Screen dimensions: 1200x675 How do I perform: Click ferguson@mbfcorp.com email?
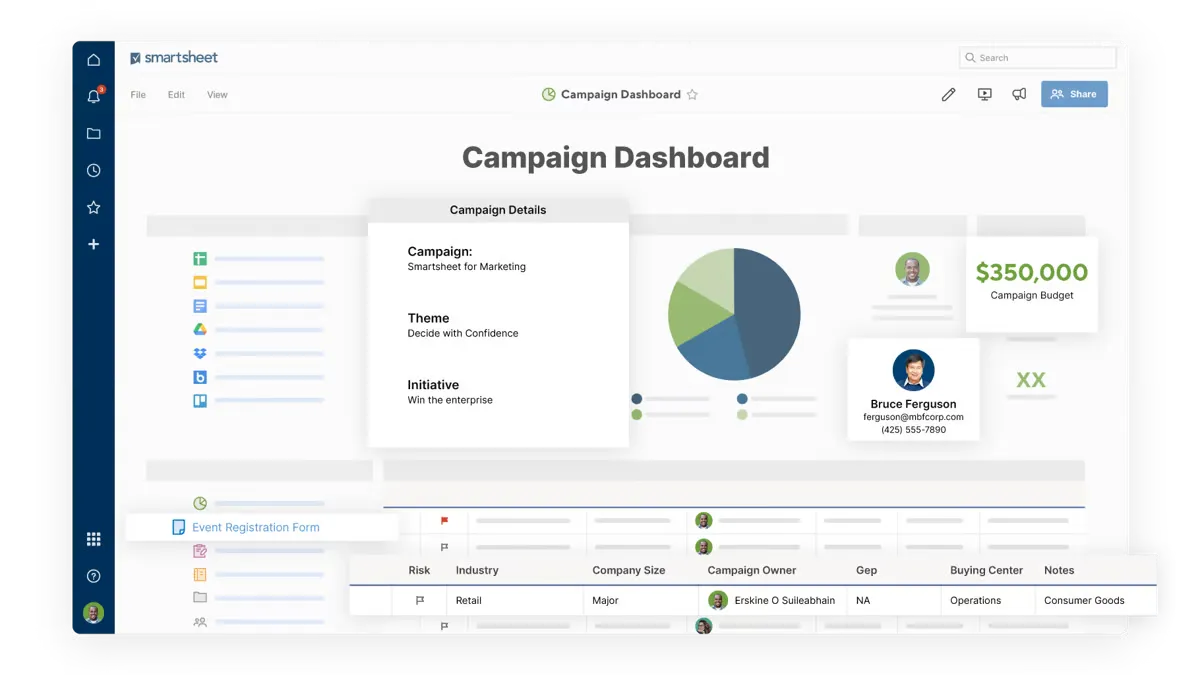(913, 417)
